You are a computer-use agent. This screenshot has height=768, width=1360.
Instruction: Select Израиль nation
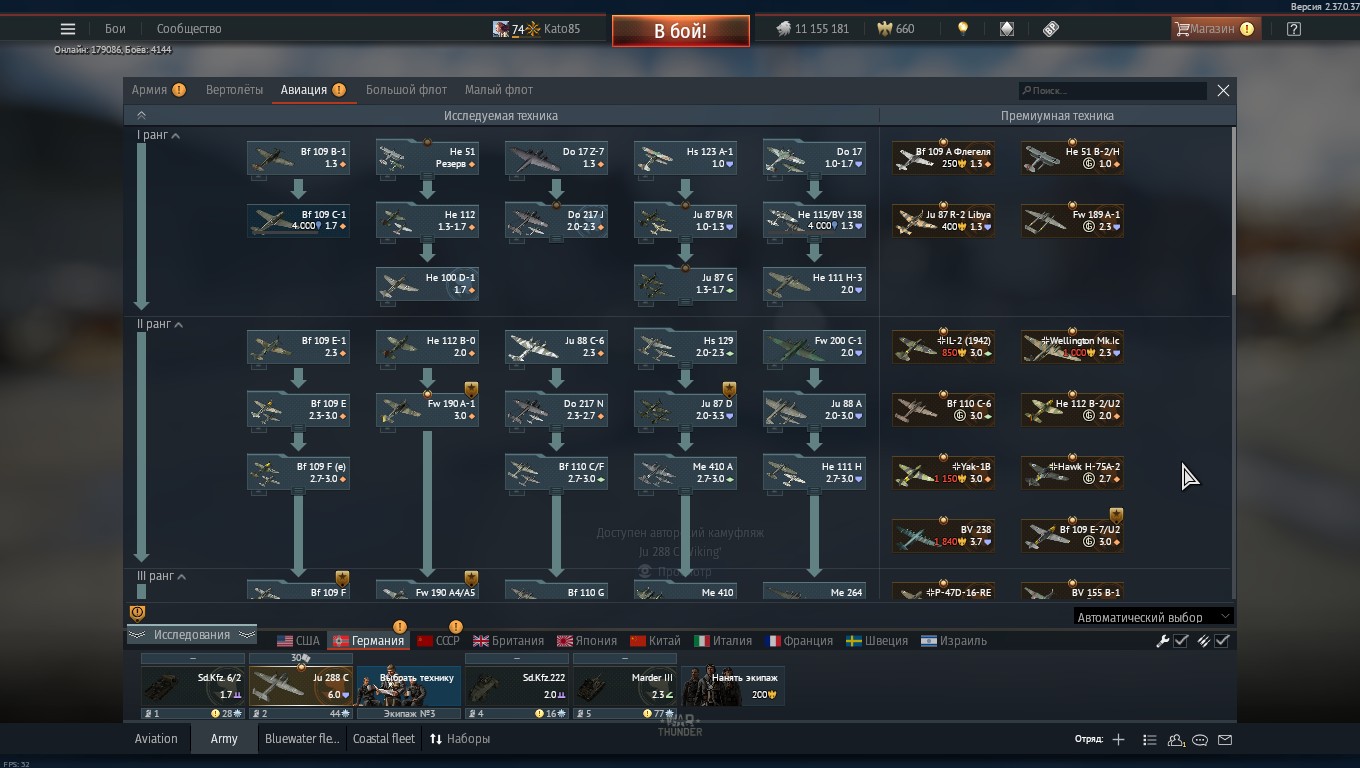(954, 641)
